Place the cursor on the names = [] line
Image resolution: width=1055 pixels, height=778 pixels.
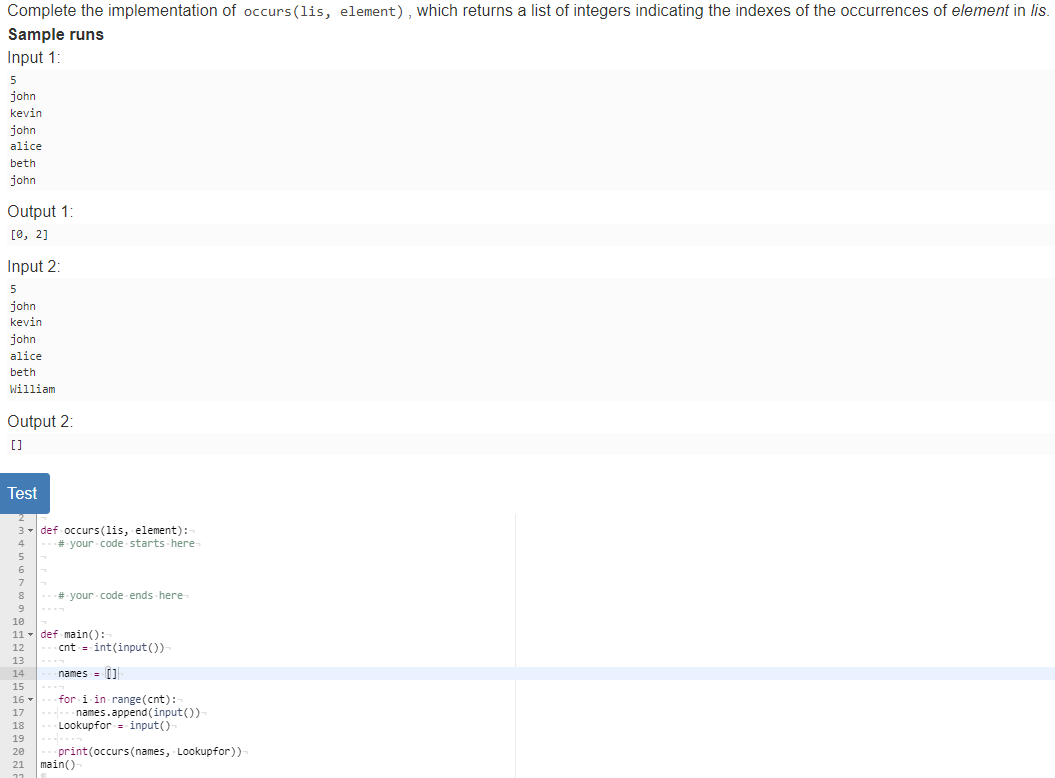85,673
